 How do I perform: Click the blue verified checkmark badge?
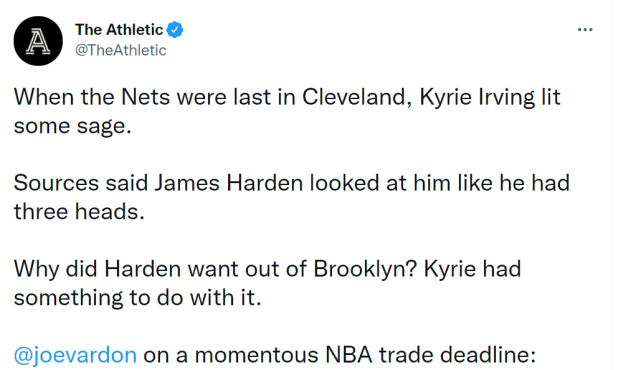(x=175, y=30)
